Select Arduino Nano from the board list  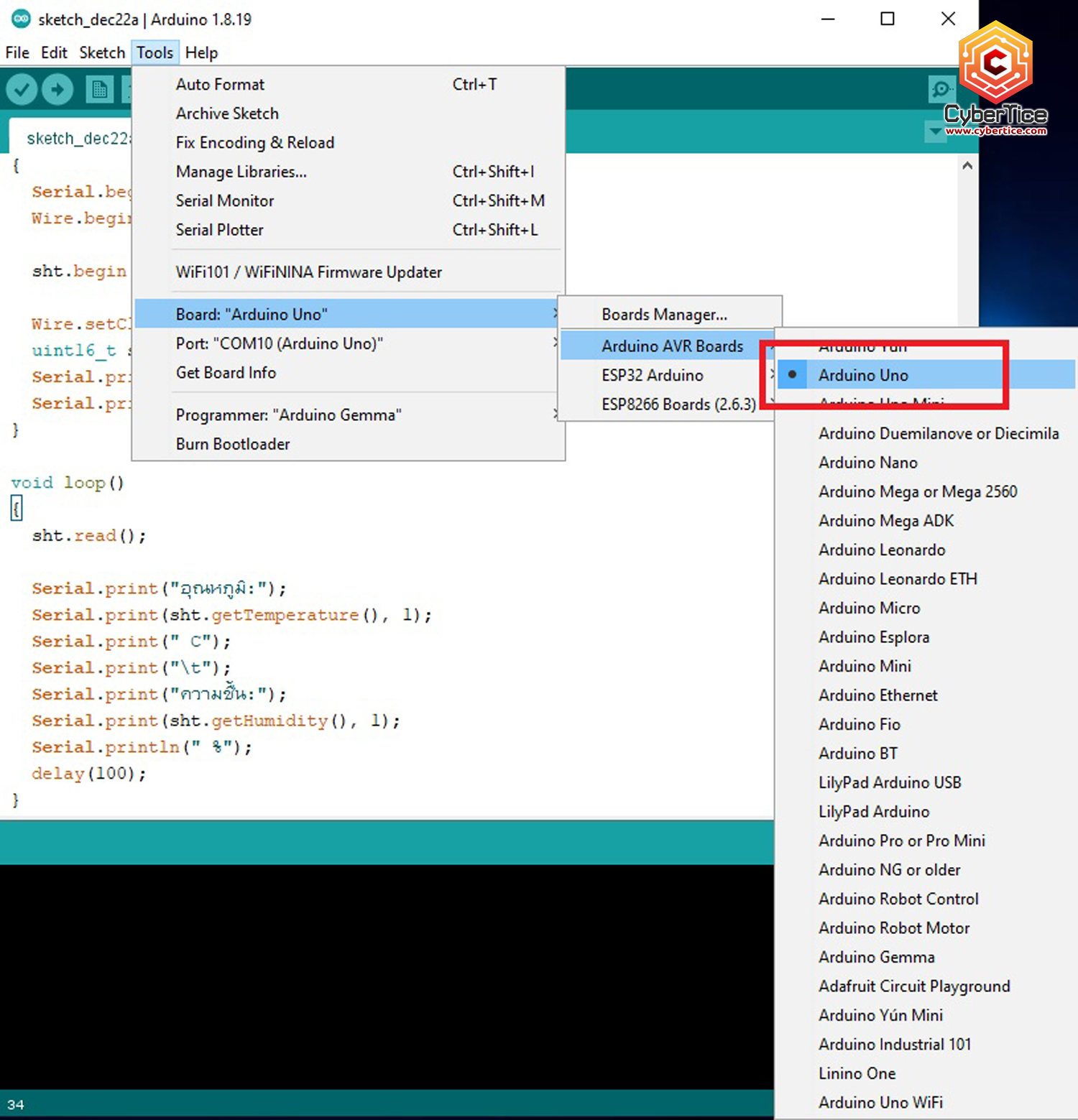tap(867, 462)
